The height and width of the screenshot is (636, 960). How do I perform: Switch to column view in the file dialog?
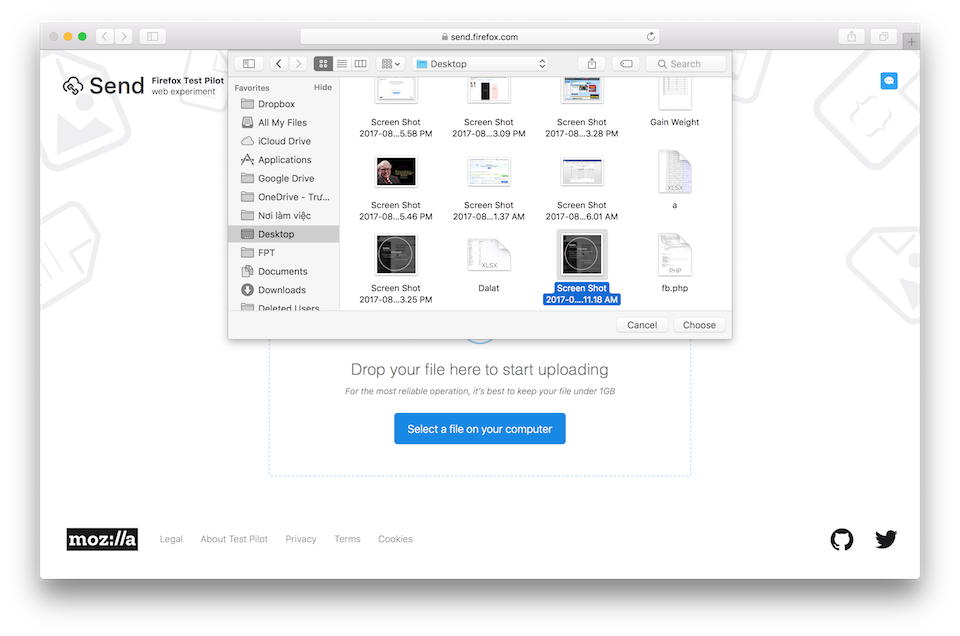(361, 64)
